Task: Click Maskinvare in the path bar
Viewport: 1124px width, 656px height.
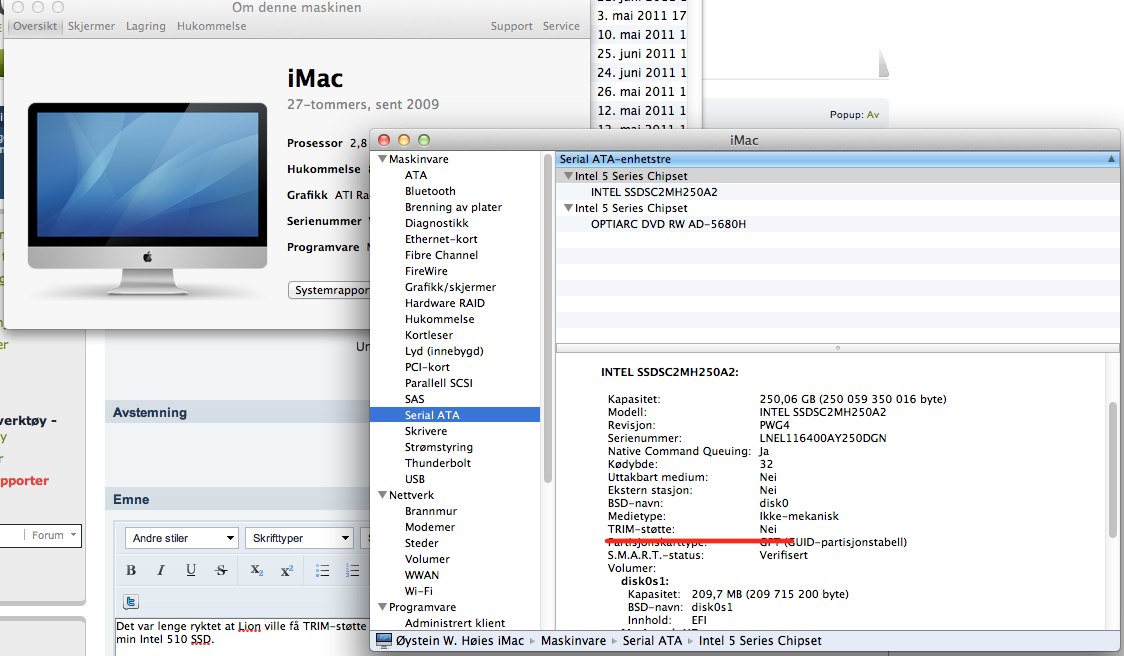Action: (x=573, y=640)
